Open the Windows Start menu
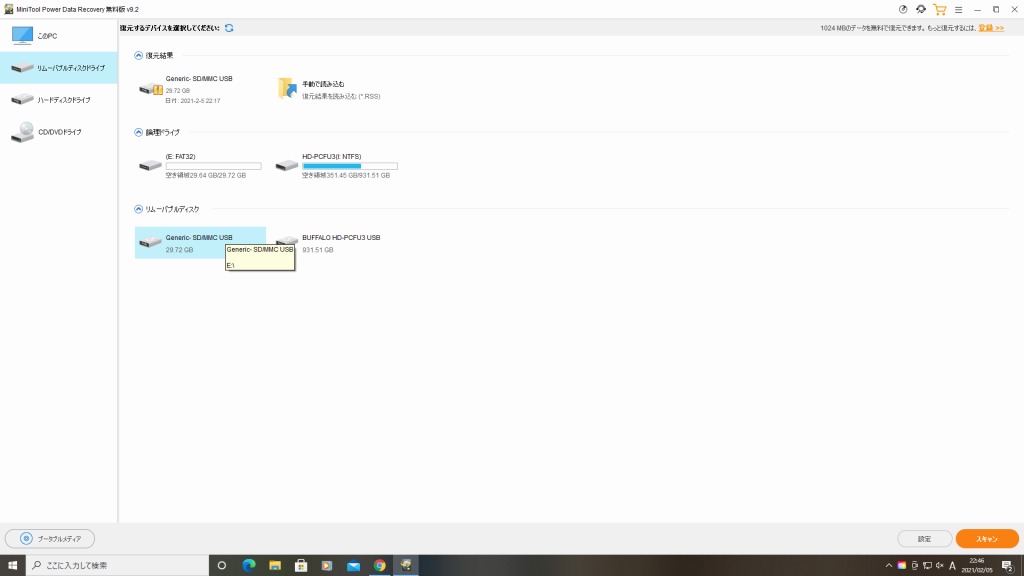This screenshot has height=576, width=1024. tap(12, 565)
